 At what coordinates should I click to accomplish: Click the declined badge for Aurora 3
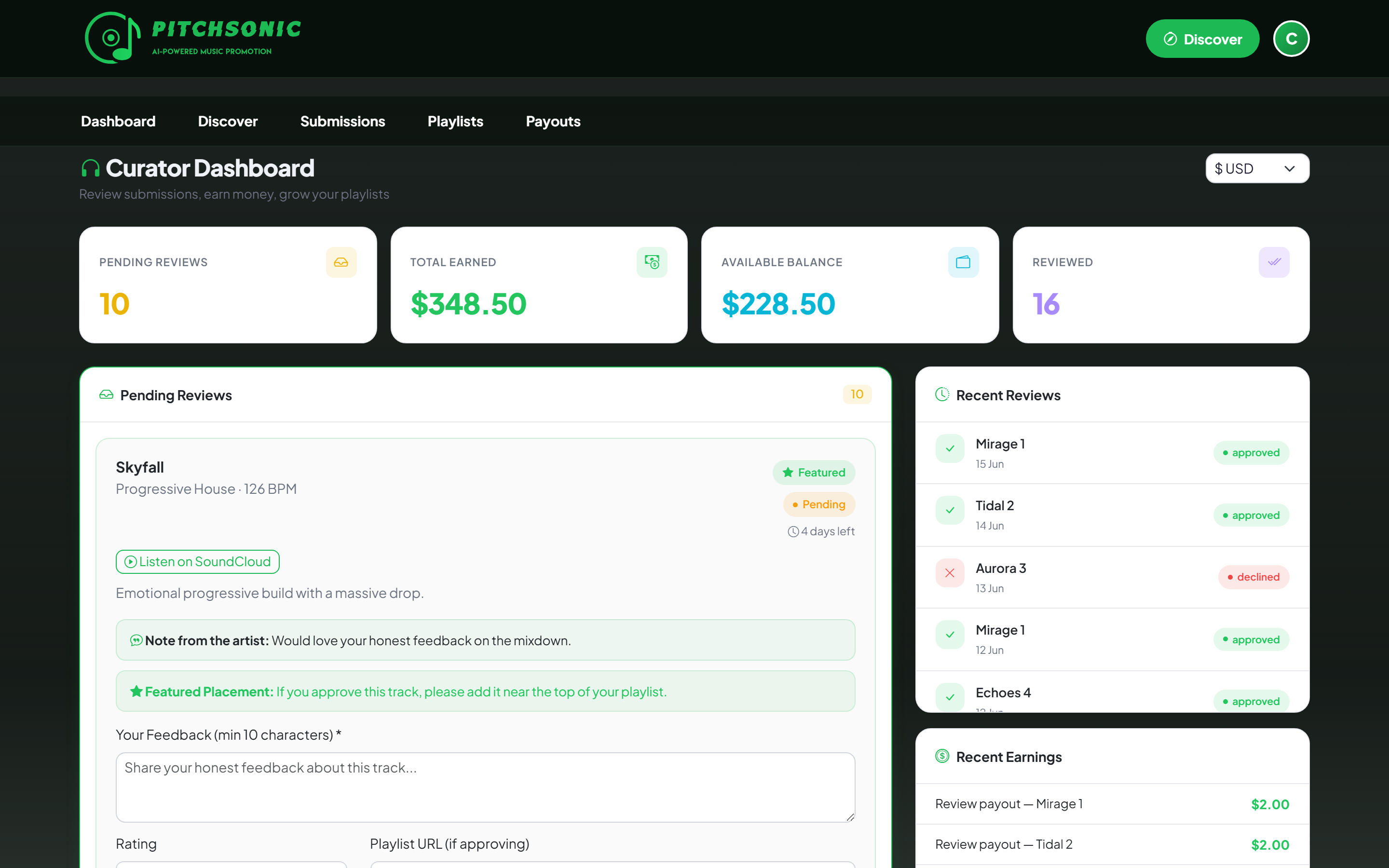1253,577
